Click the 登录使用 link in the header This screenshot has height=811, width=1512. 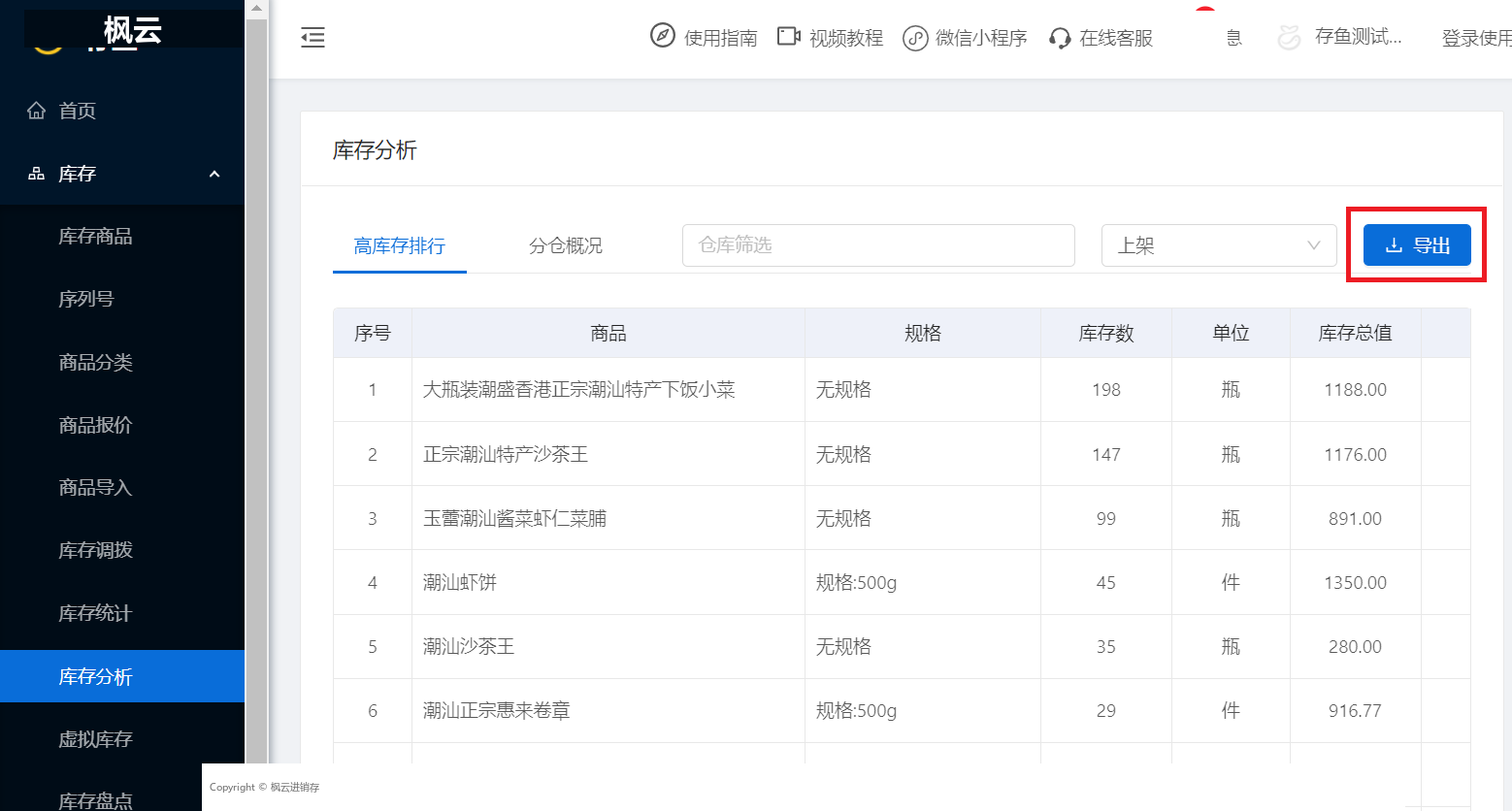pos(1476,38)
